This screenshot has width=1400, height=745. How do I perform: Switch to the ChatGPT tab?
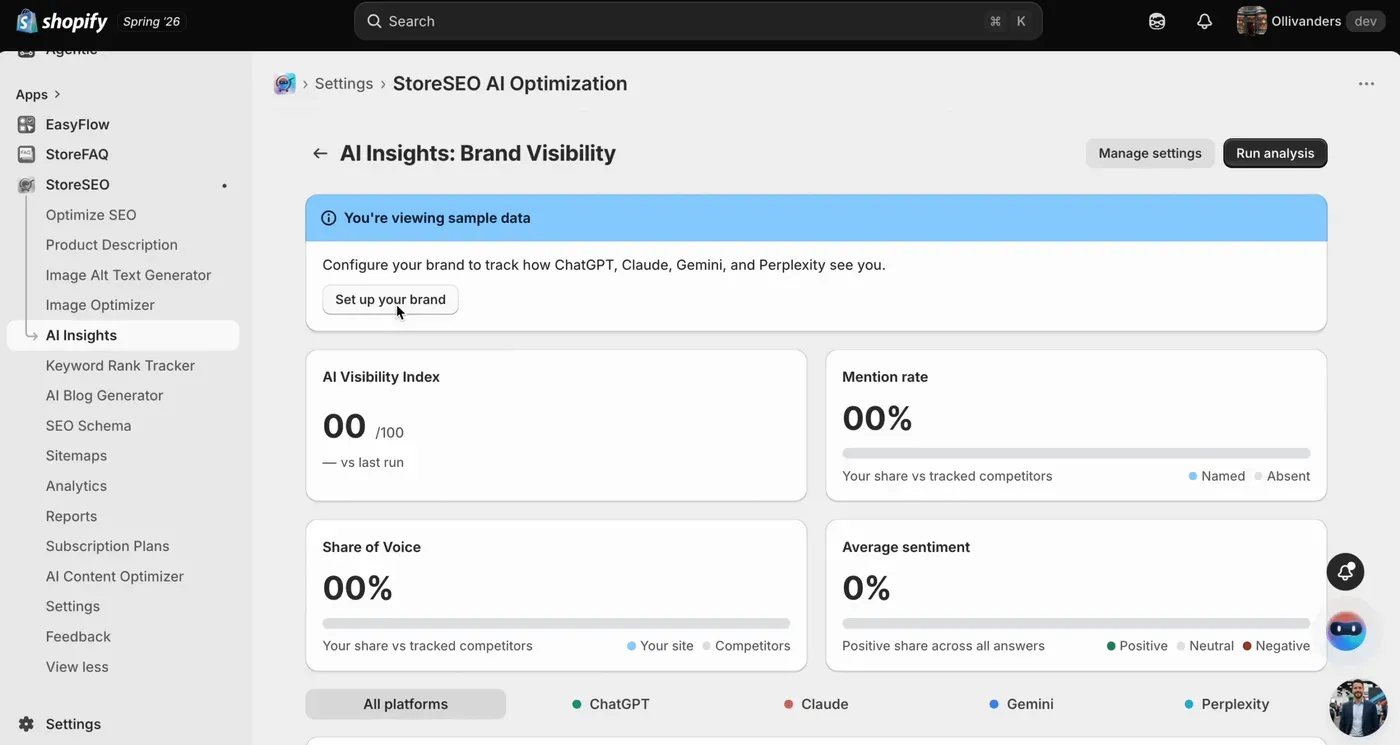pyautogui.click(x=610, y=704)
